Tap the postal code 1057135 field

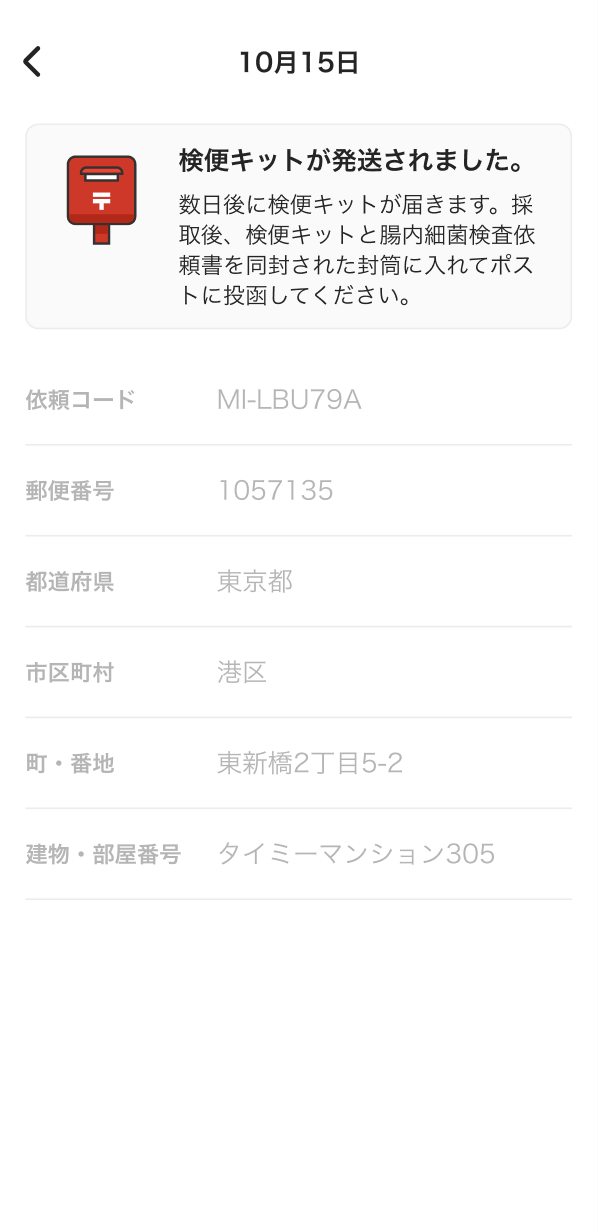click(x=275, y=491)
